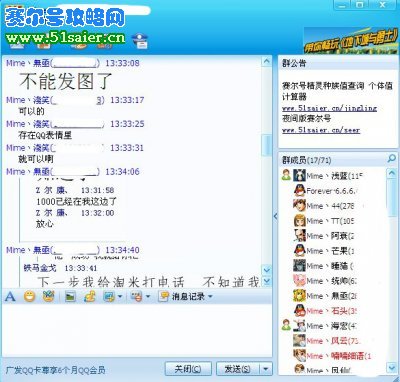Jump to latest message double-arrow button
400x382 pixels.
click(266, 282)
